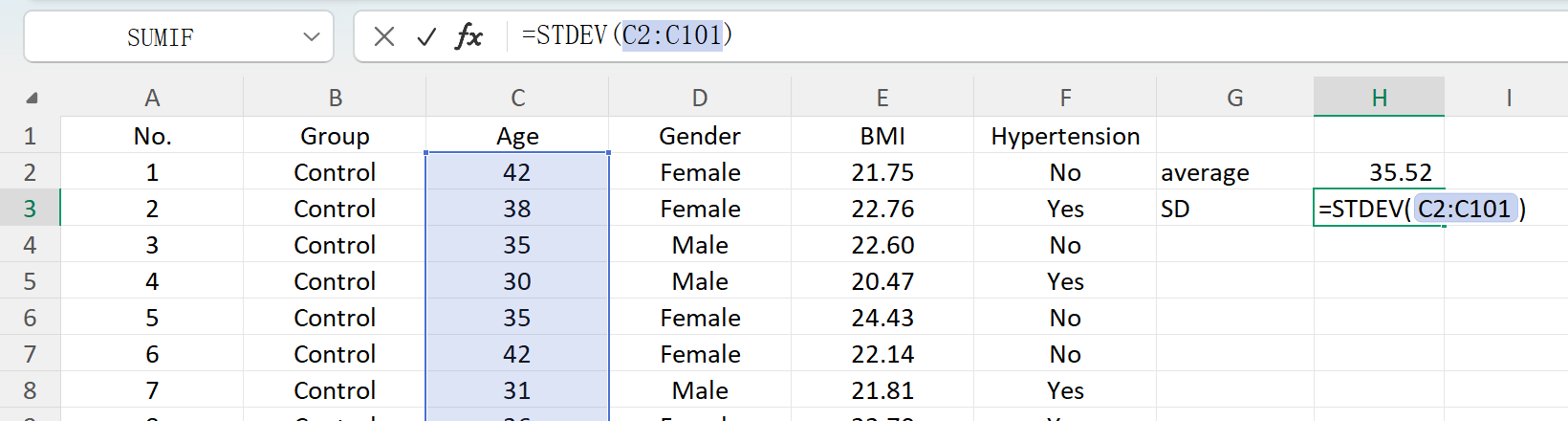Expand the Name Box dropdown arrow
Screen dimensions: 1568x421
coord(312,37)
